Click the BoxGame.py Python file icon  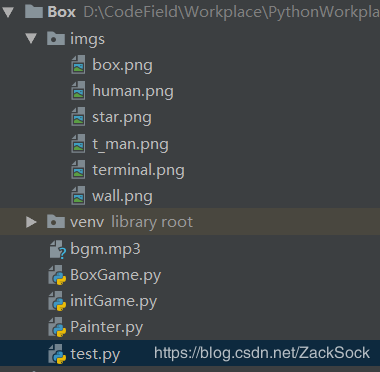coord(57,275)
